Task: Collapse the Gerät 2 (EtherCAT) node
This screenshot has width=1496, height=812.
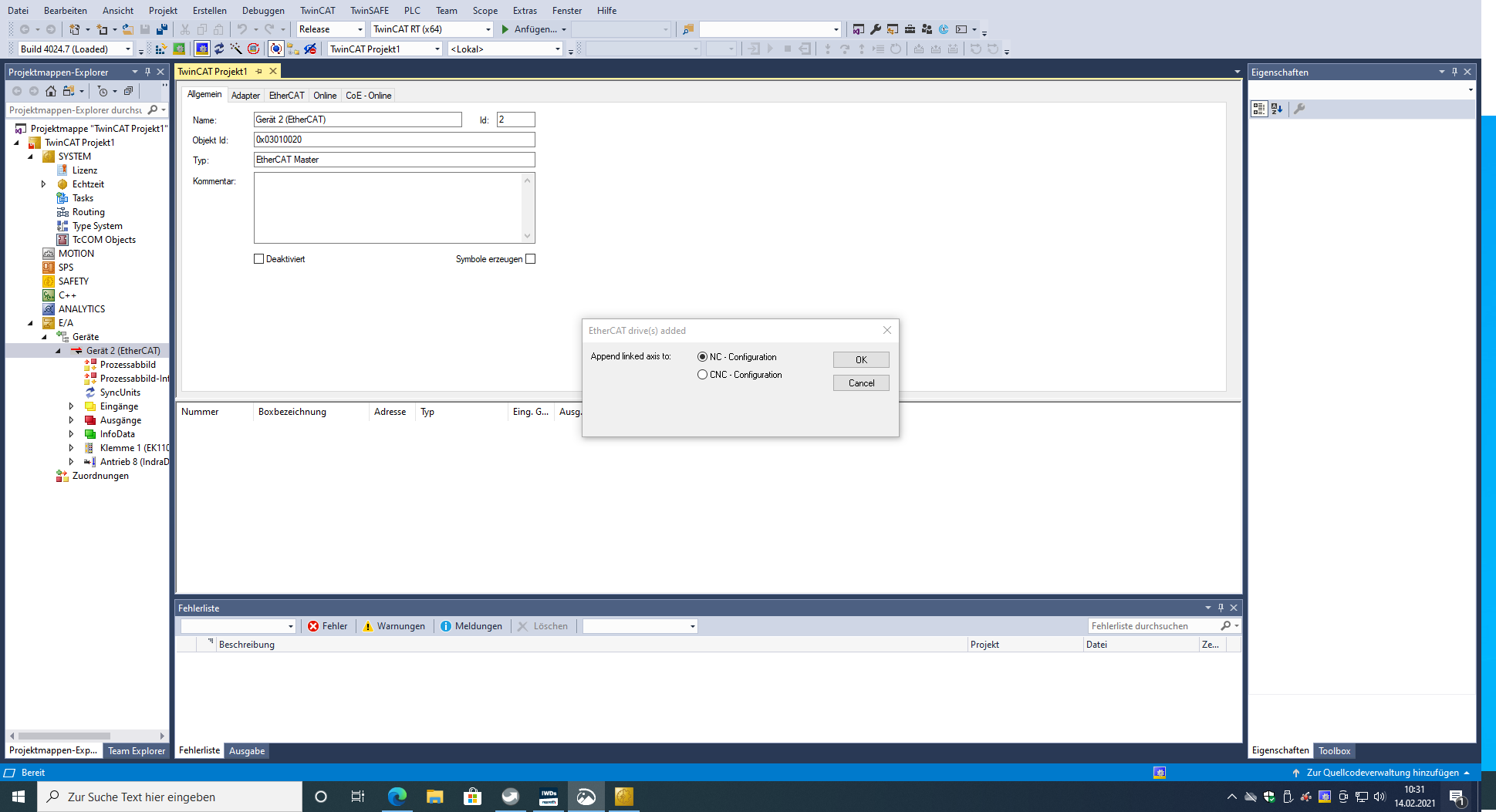Action: [x=58, y=351]
